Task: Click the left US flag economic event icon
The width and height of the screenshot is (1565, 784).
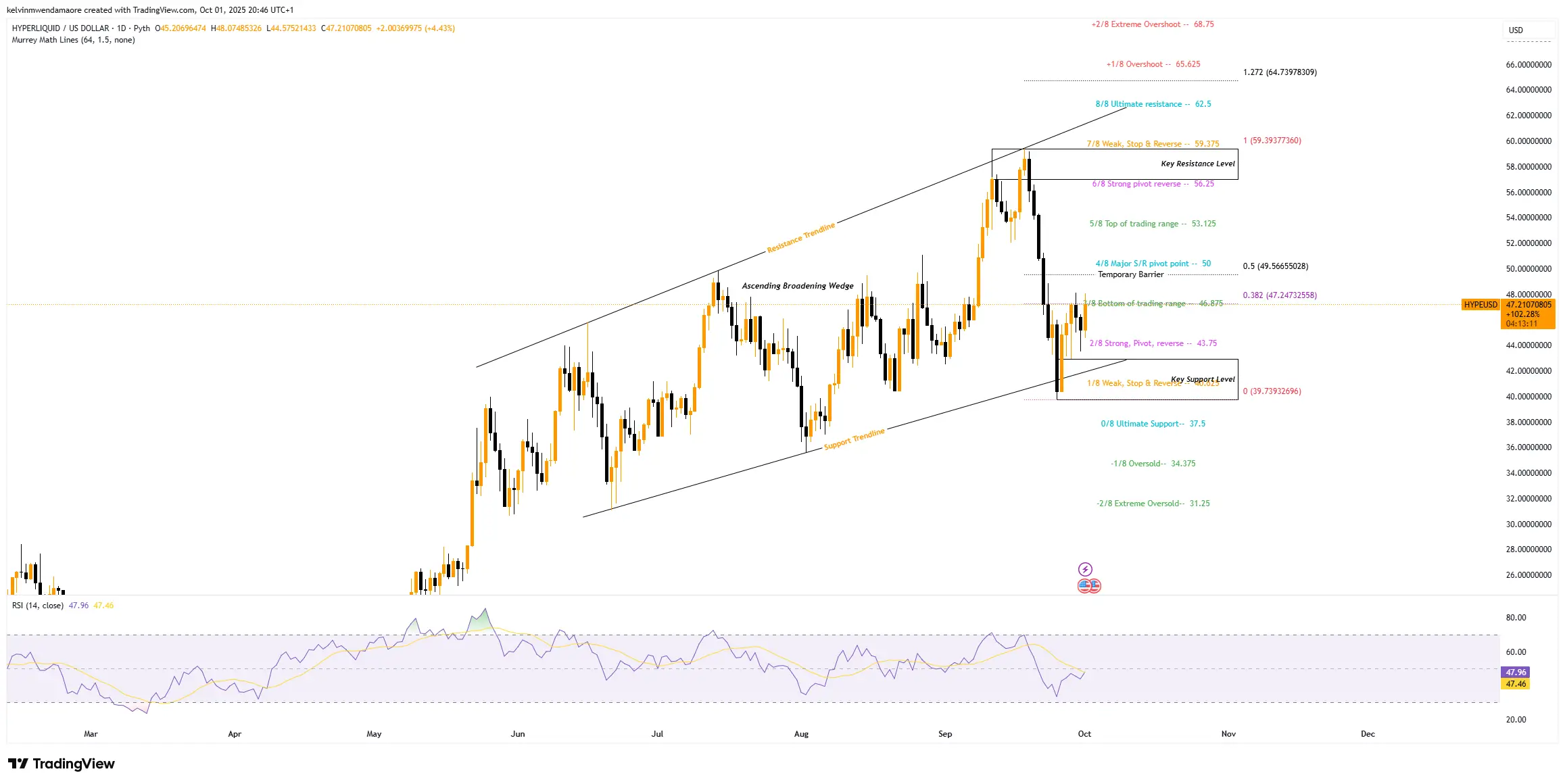Action: (1084, 586)
